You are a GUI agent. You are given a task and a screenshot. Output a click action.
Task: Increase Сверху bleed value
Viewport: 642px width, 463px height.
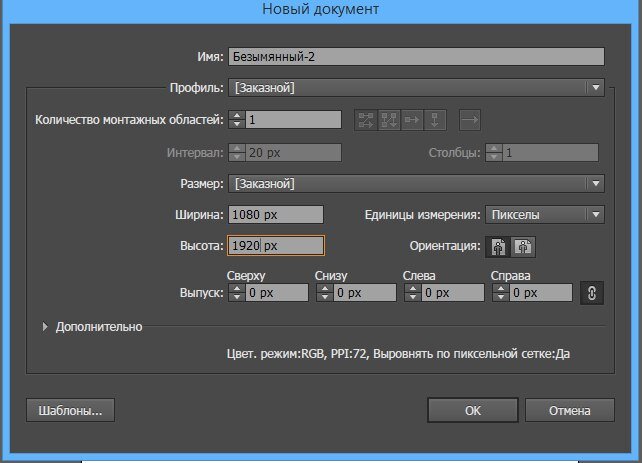(237, 289)
